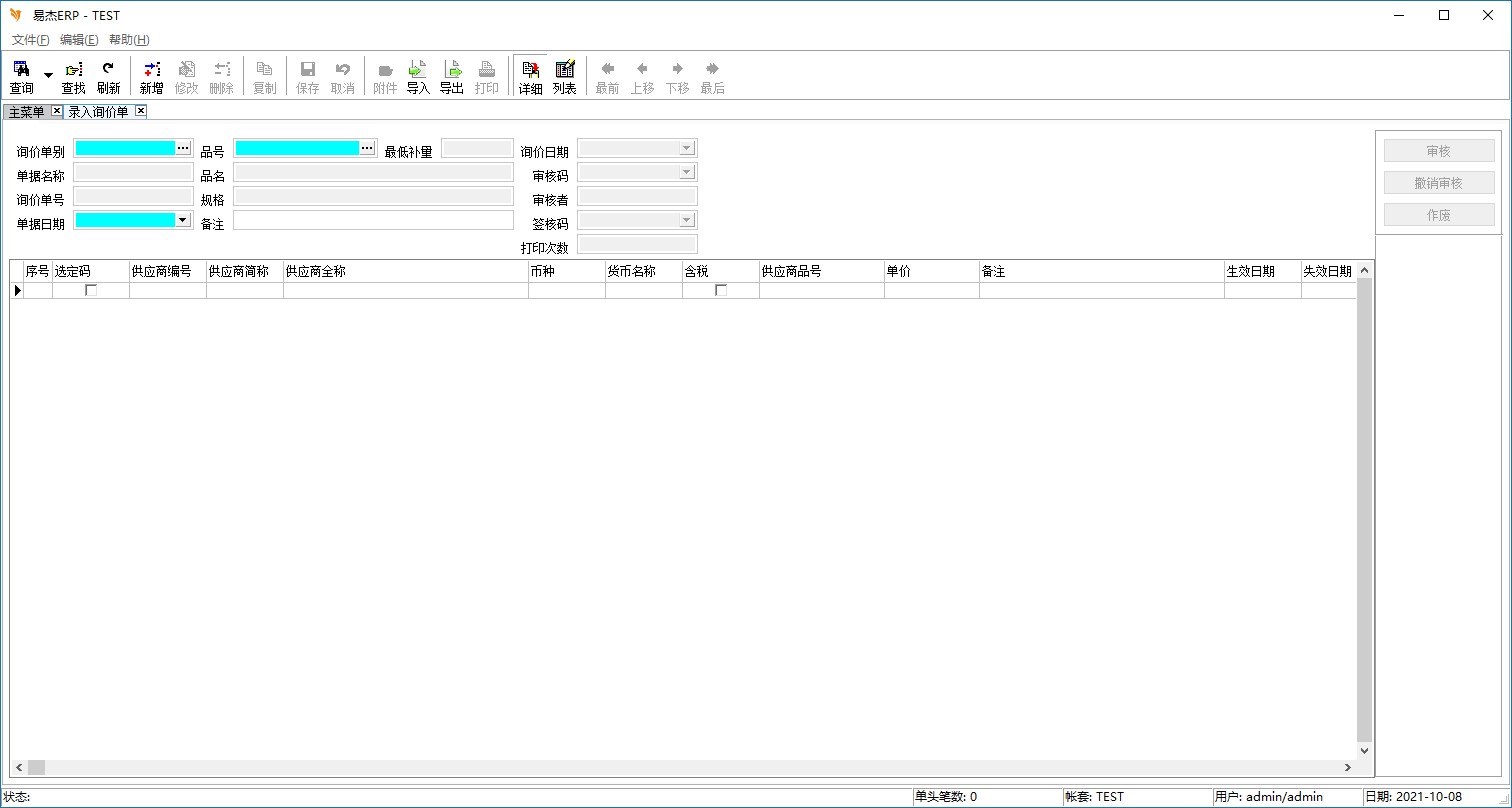This screenshot has width=1512, height=808.
Task: Tick the 含税 checkbox in first row
Action: coord(721,290)
